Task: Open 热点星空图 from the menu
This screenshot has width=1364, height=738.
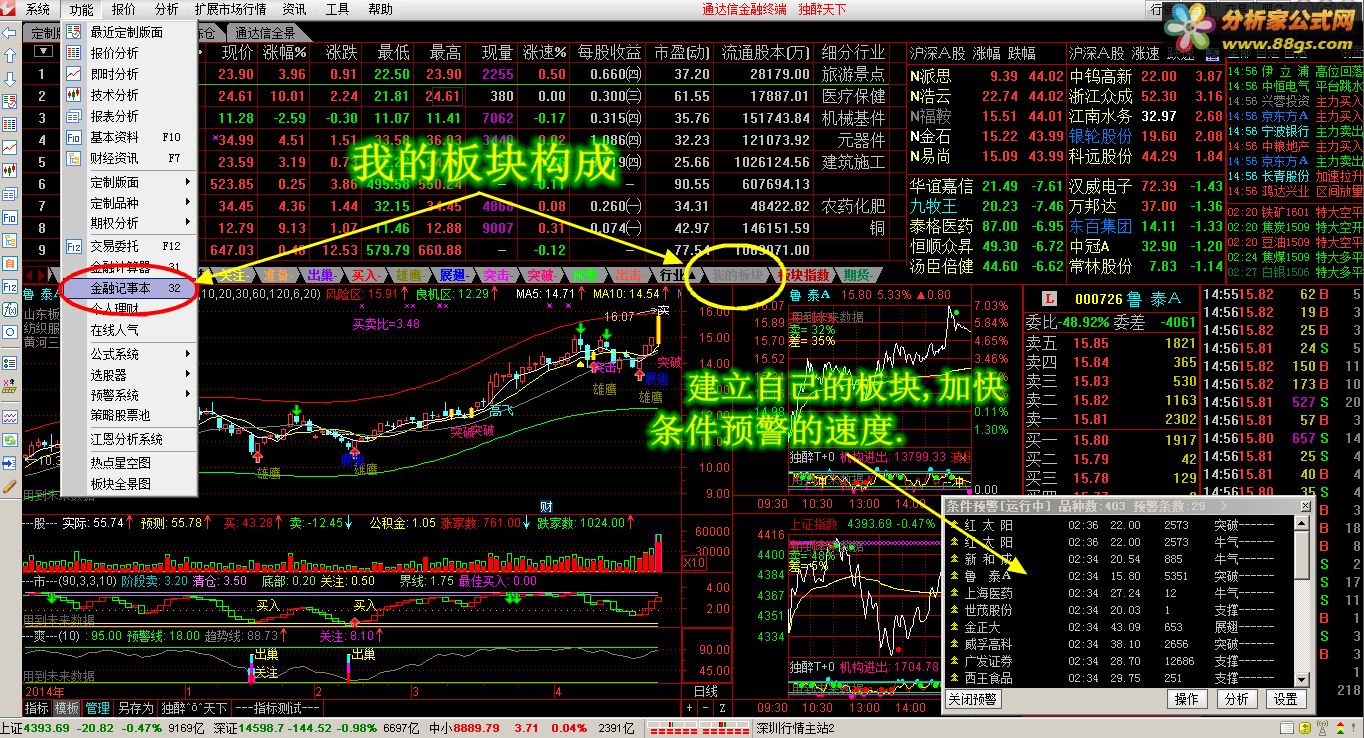Action: (129, 463)
